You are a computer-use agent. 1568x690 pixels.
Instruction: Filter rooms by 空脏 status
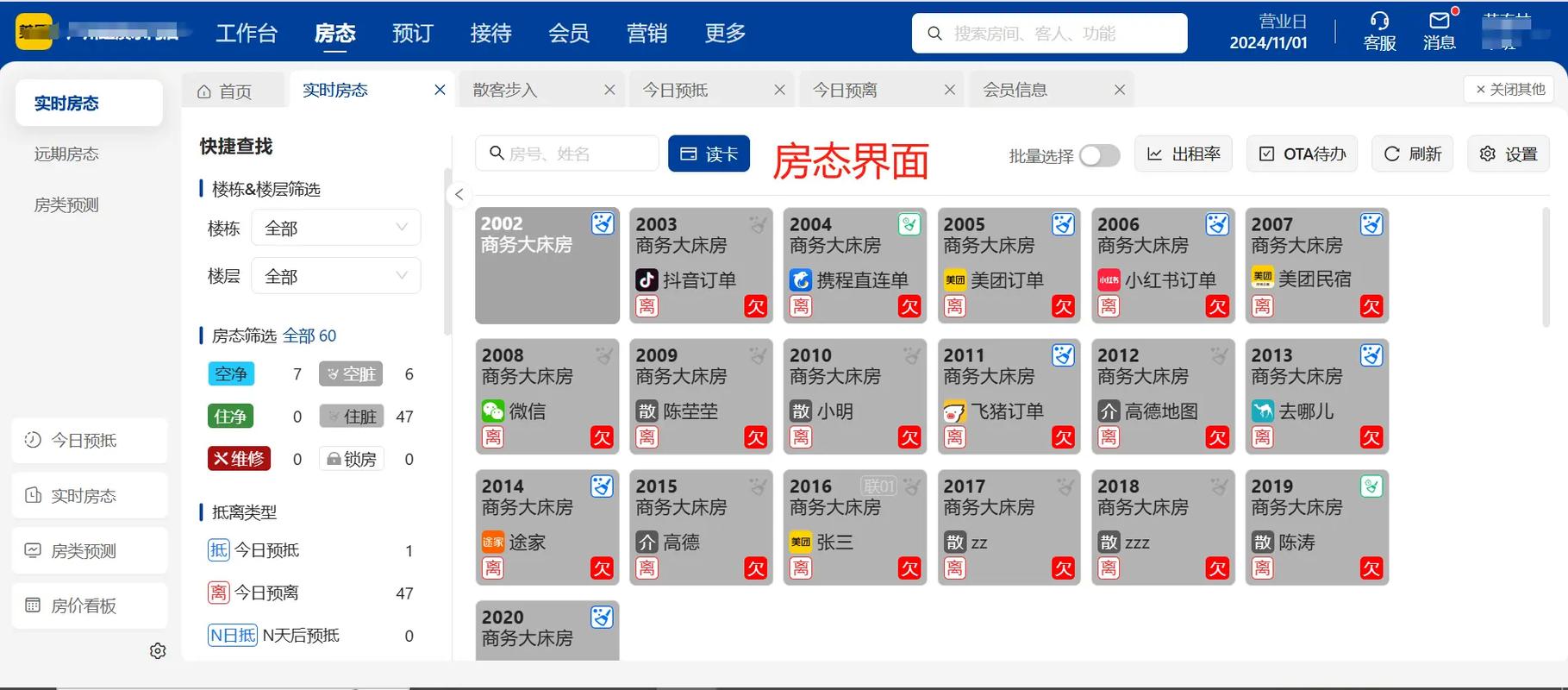[x=351, y=373]
